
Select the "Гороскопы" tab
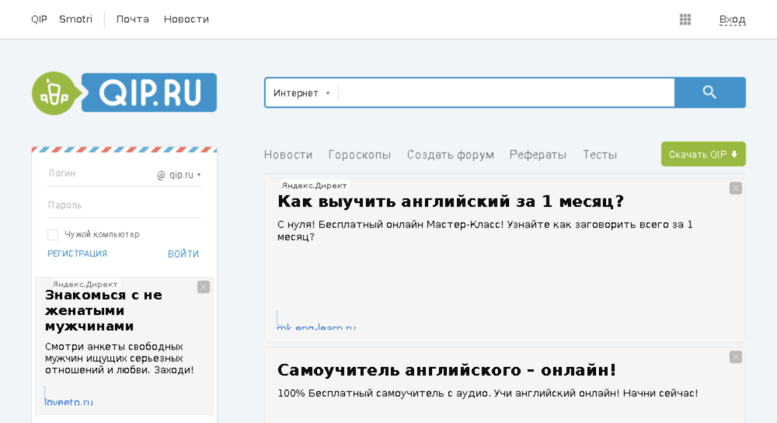pos(359,155)
